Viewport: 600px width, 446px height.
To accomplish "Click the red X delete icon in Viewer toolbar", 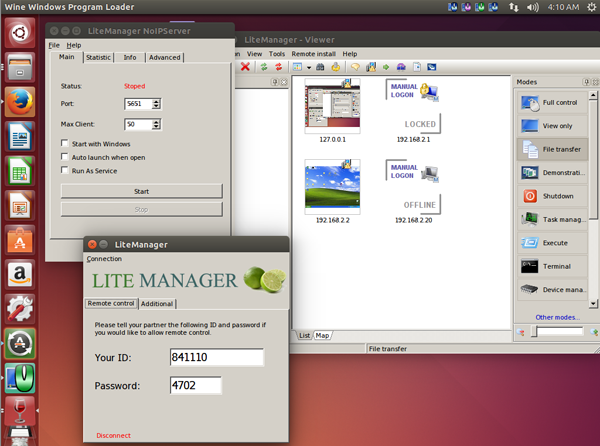I will (x=245, y=67).
